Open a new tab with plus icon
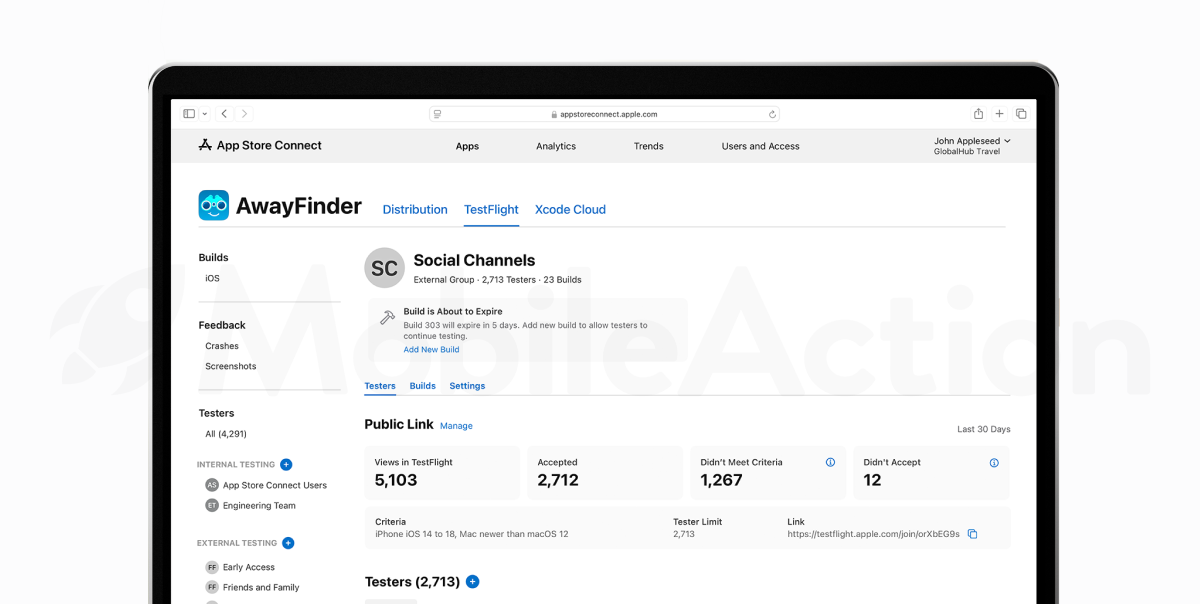The height and width of the screenshot is (604, 1200). point(999,114)
